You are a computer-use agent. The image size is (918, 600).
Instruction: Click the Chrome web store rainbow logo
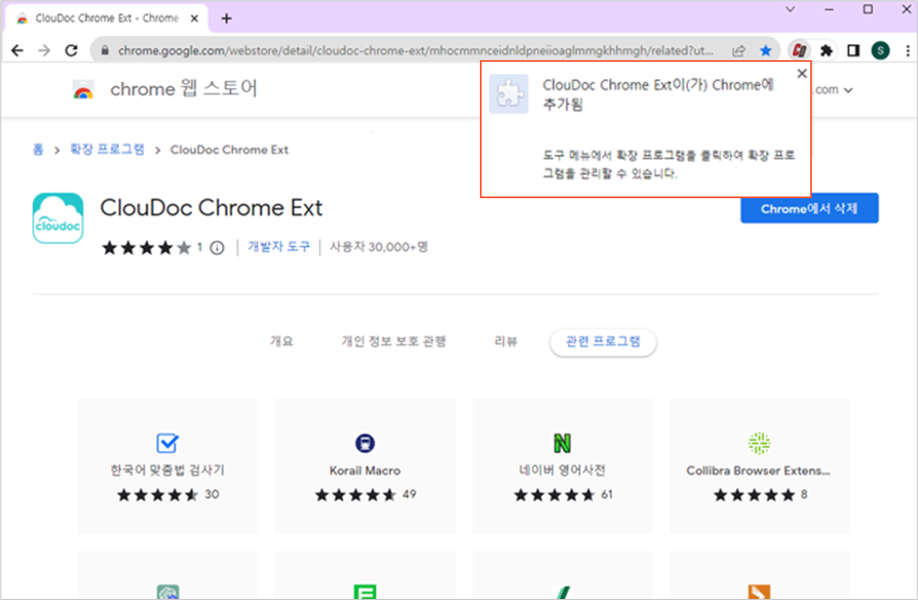tap(83, 91)
